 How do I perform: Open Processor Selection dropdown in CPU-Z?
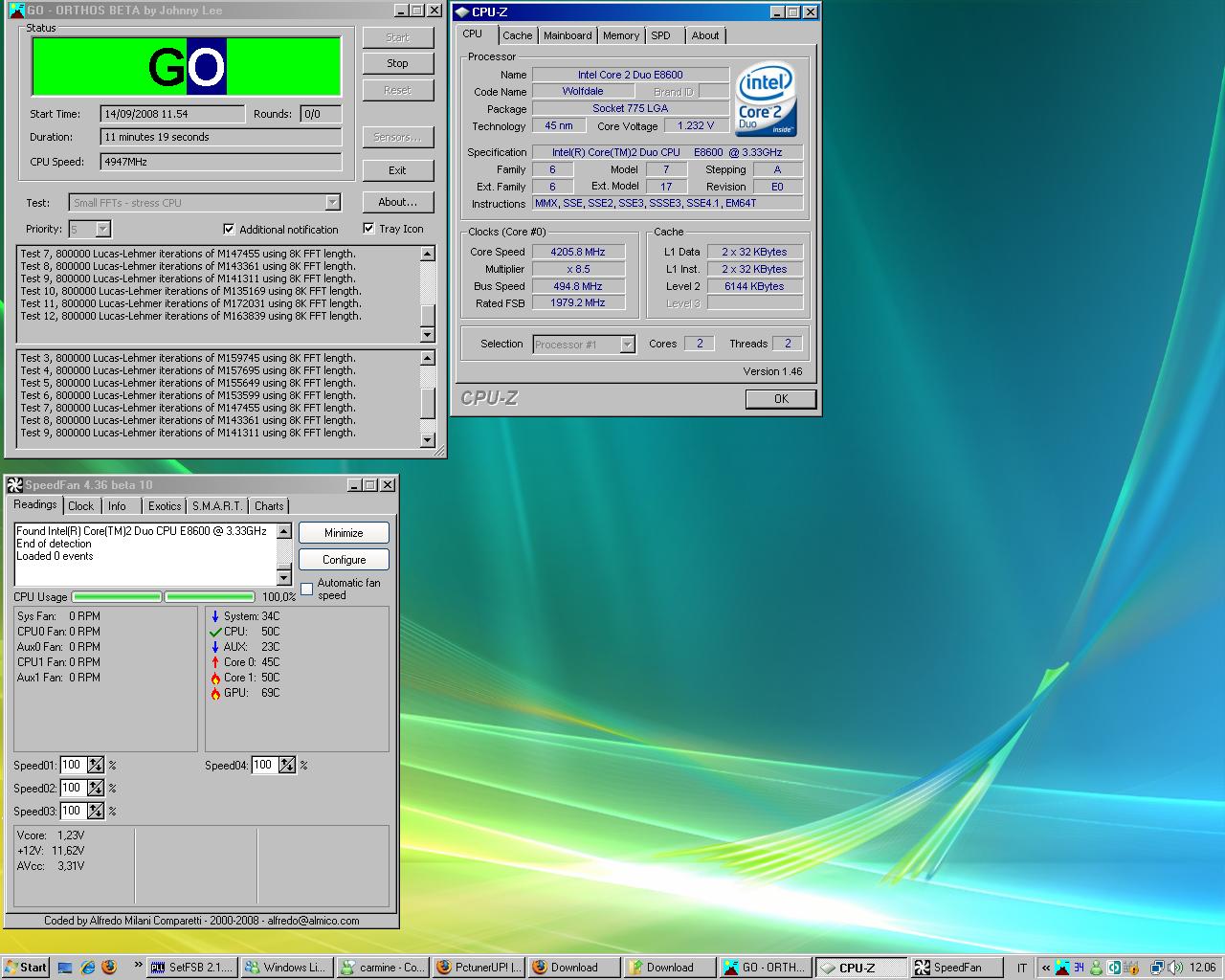(x=628, y=345)
